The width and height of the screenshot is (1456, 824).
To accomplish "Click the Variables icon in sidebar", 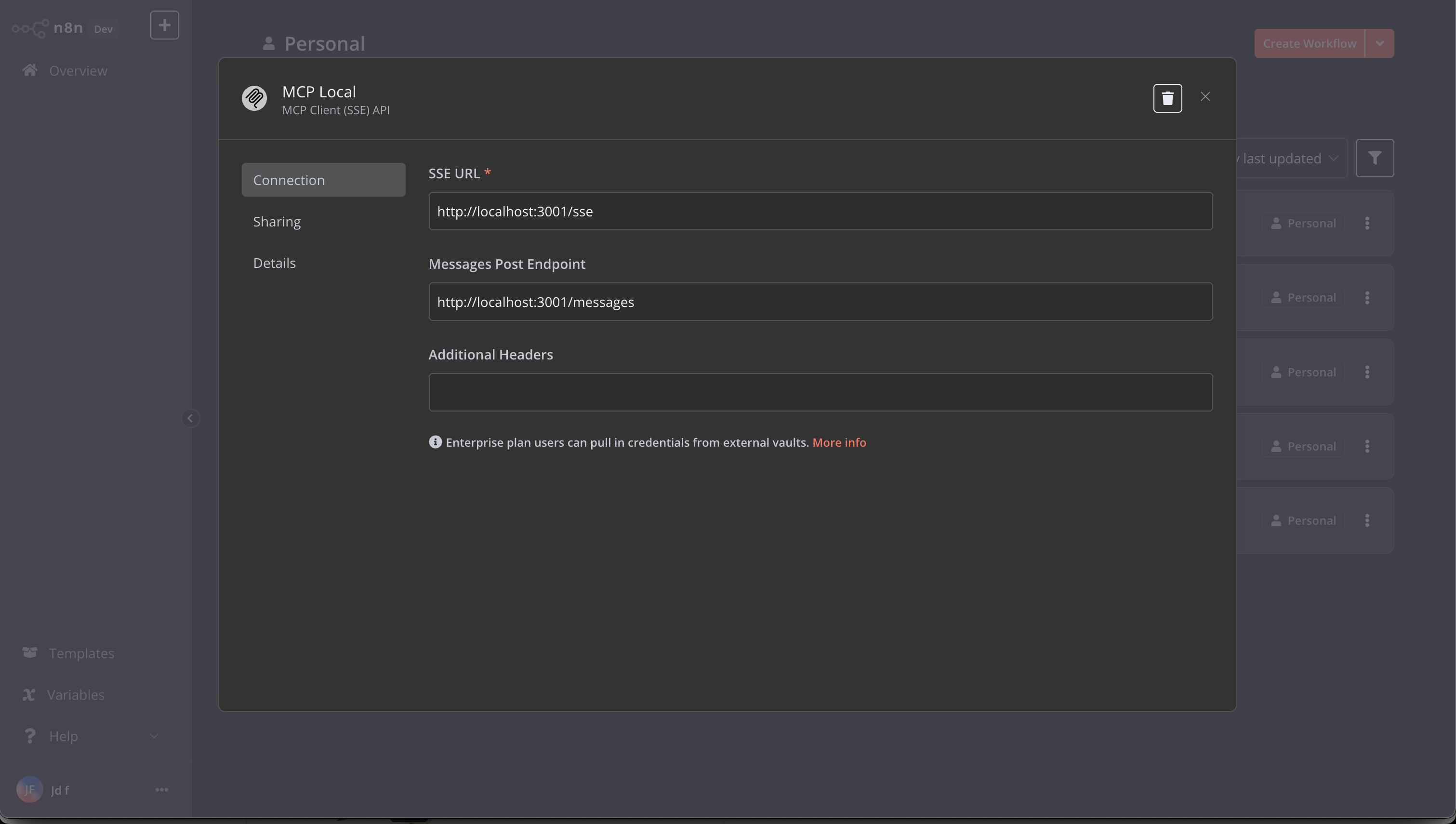I will [30, 694].
